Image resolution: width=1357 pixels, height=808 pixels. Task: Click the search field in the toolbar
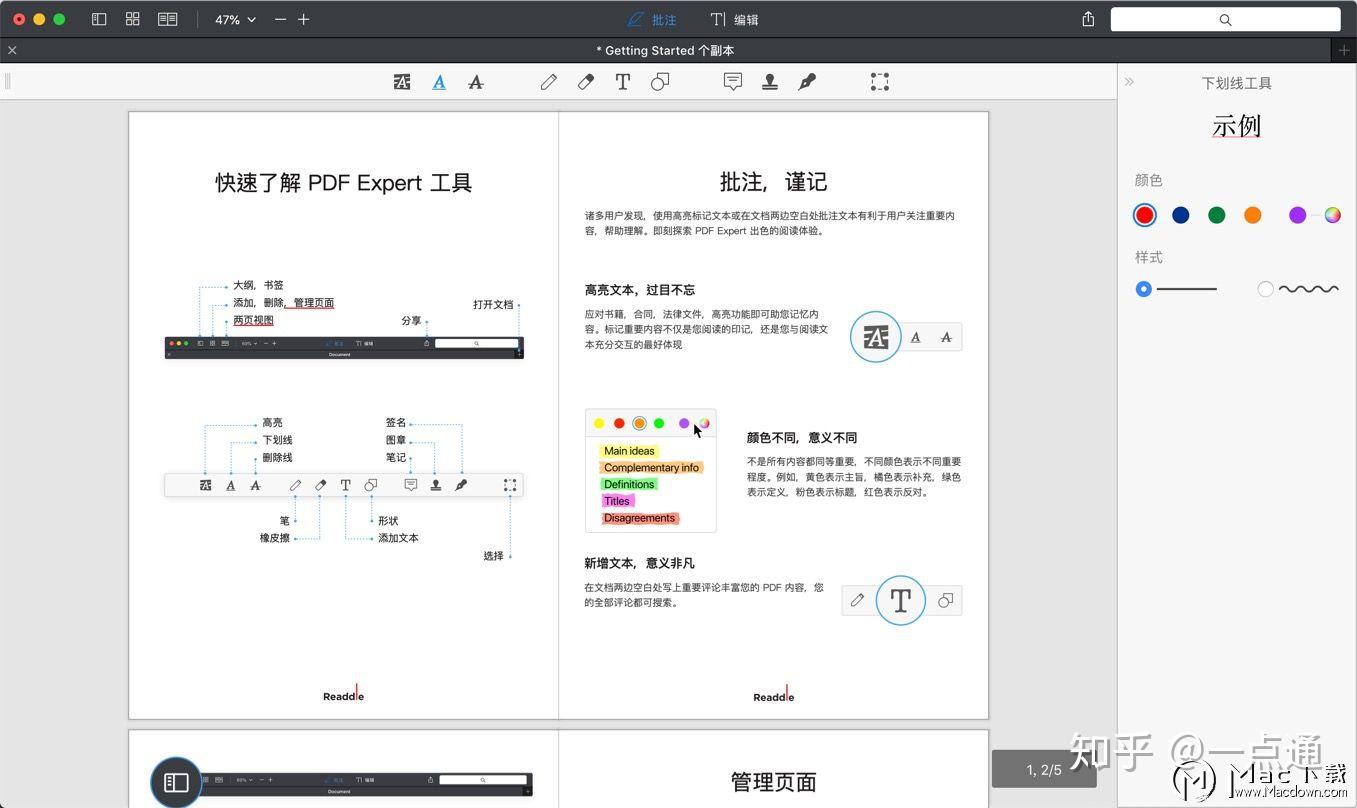[x=1225, y=19]
